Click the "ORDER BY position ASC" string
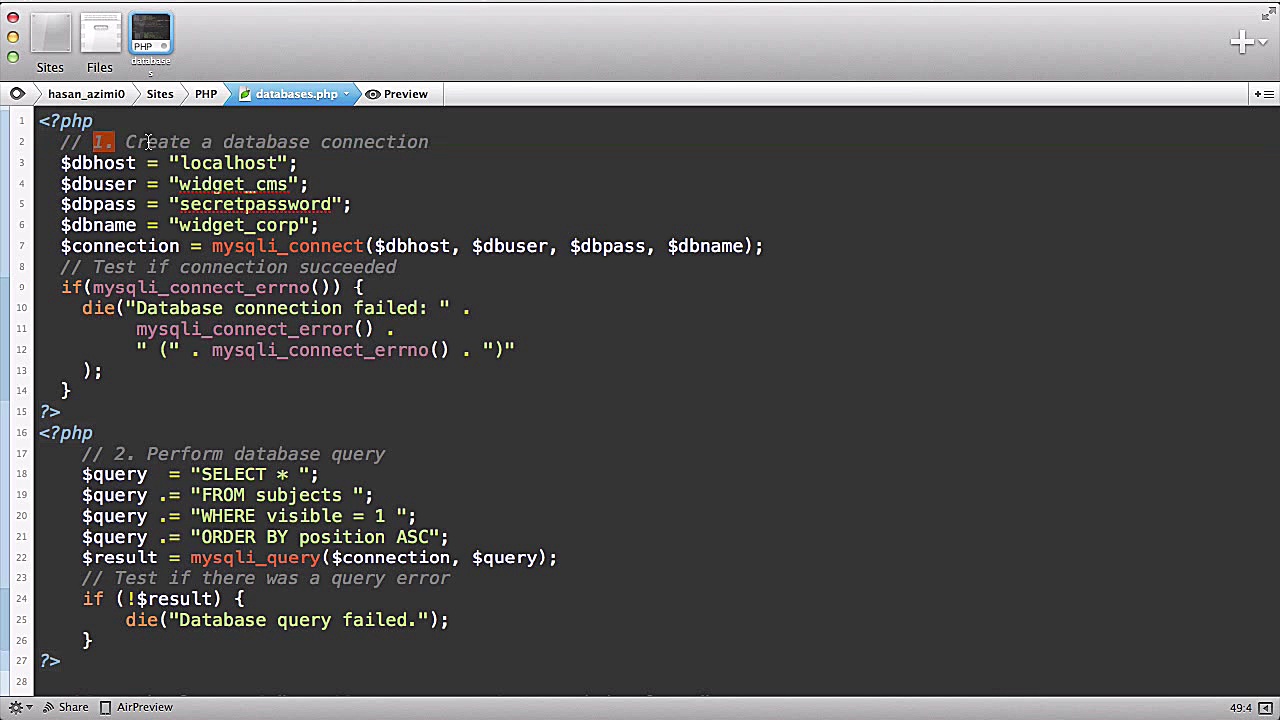The width and height of the screenshot is (1280, 720). pos(314,537)
